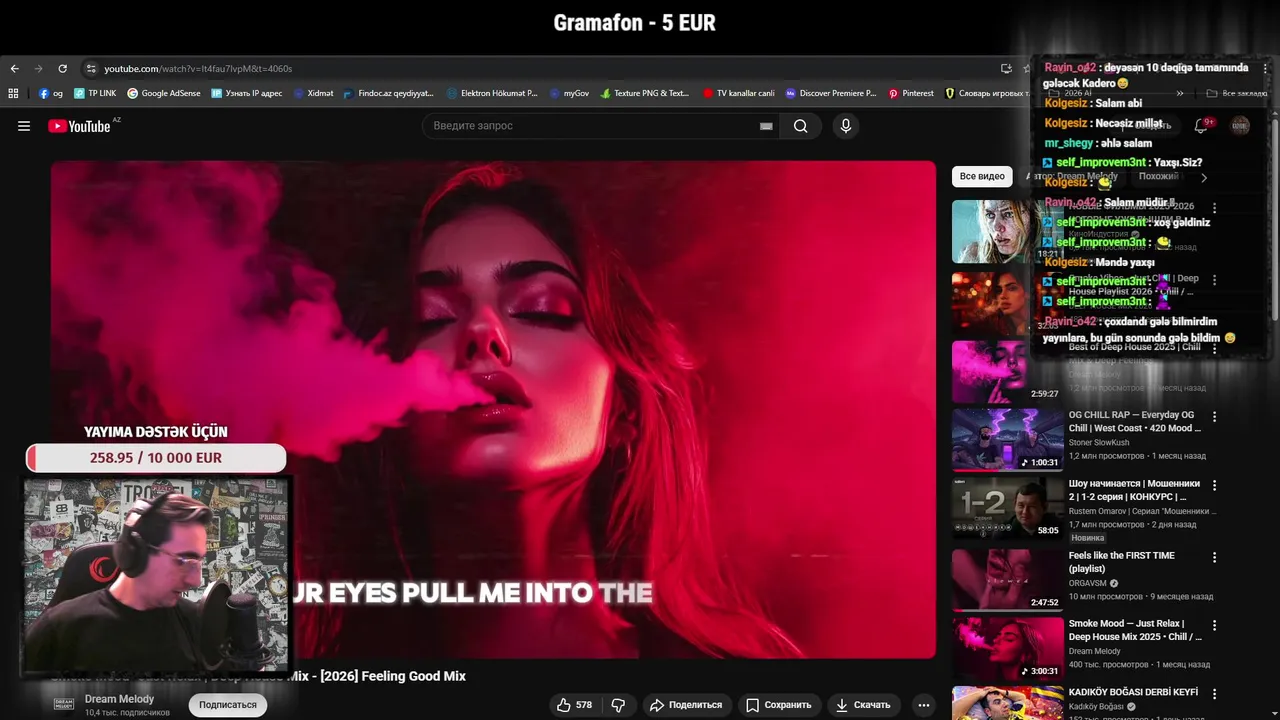The width and height of the screenshot is (1280, 720).
Task: Open options menu for Smoke Mood video
Action: point(1215,625)
